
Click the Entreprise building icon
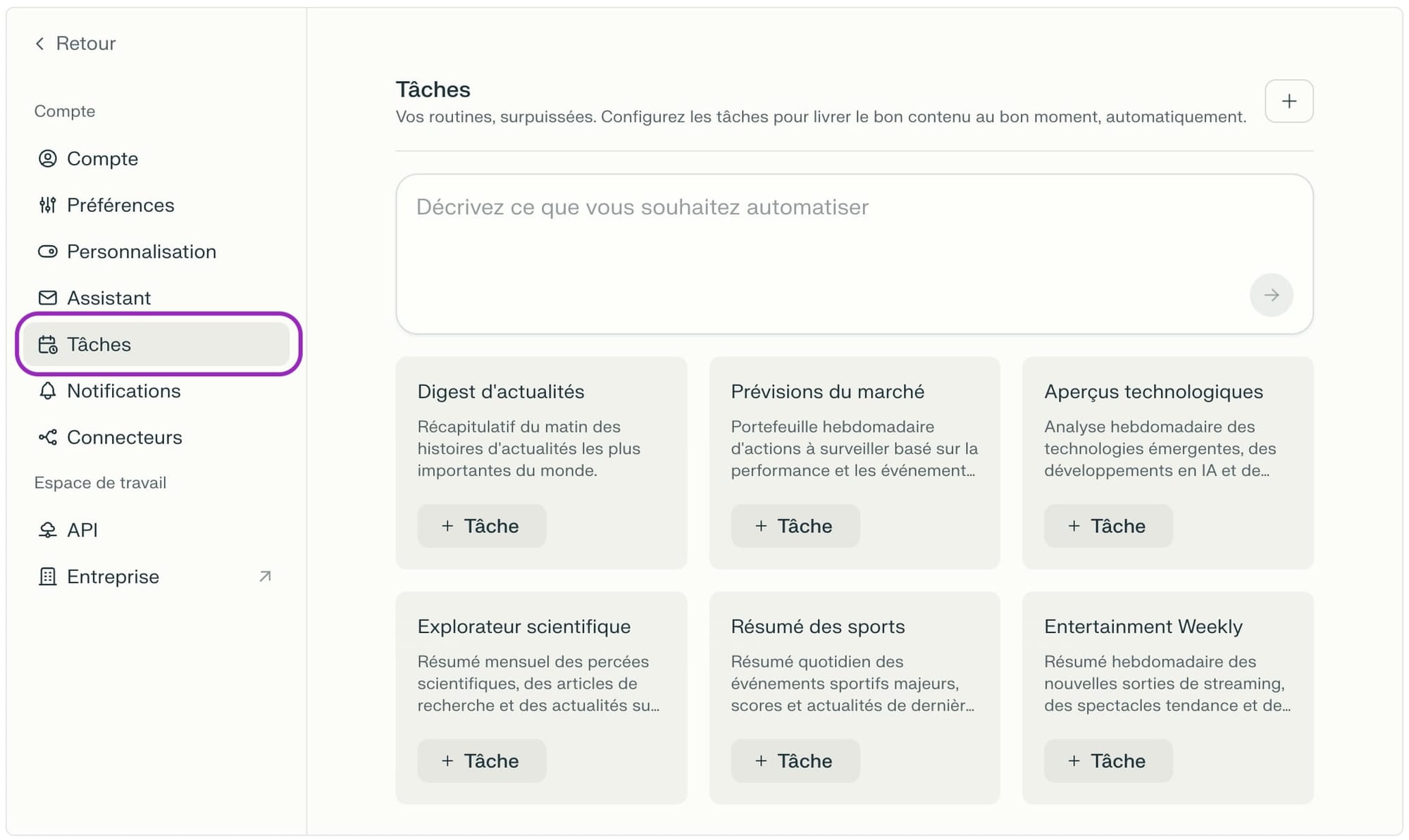(x=47, y=577)
